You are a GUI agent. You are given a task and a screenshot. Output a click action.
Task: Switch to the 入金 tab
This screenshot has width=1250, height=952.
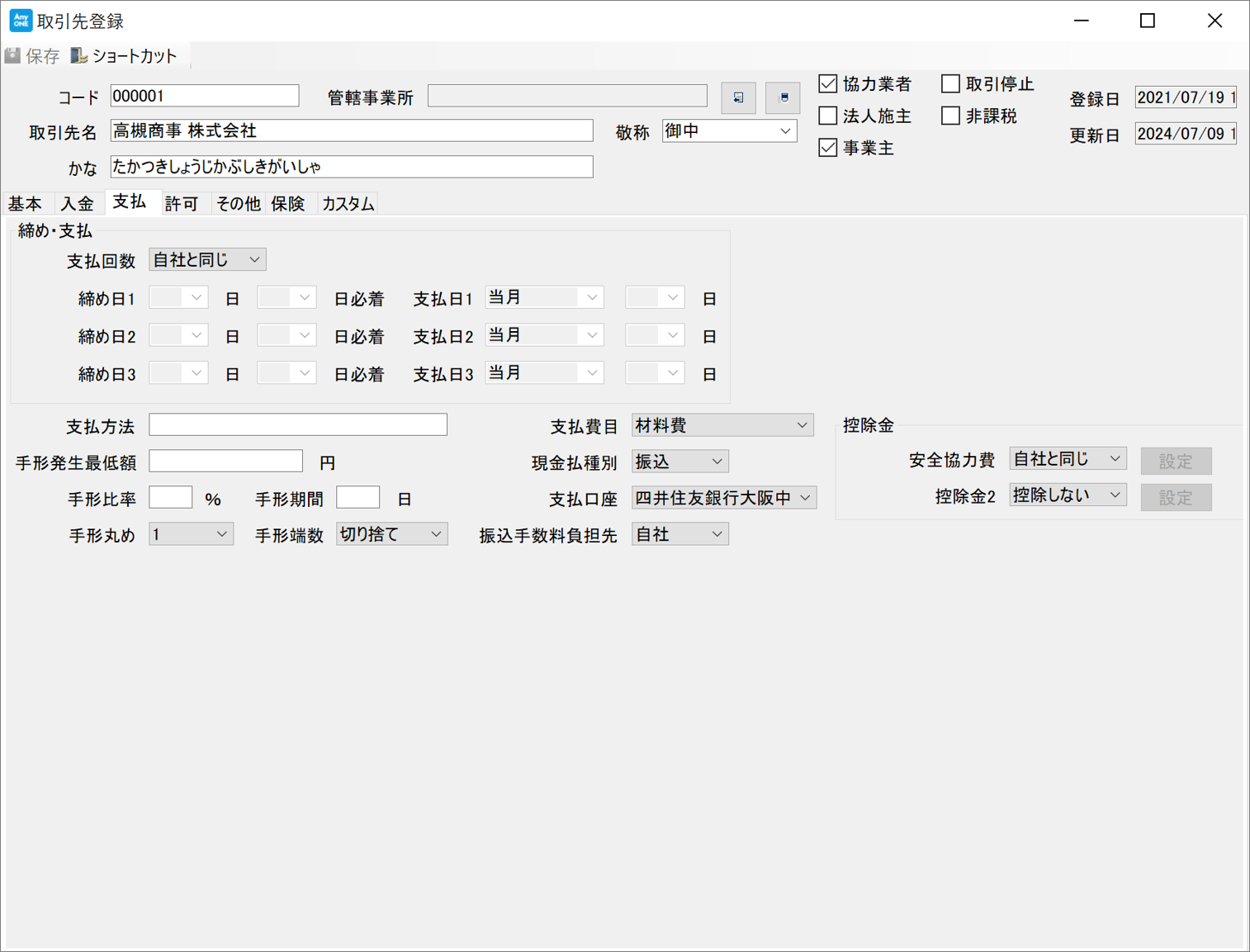point(78,204)
